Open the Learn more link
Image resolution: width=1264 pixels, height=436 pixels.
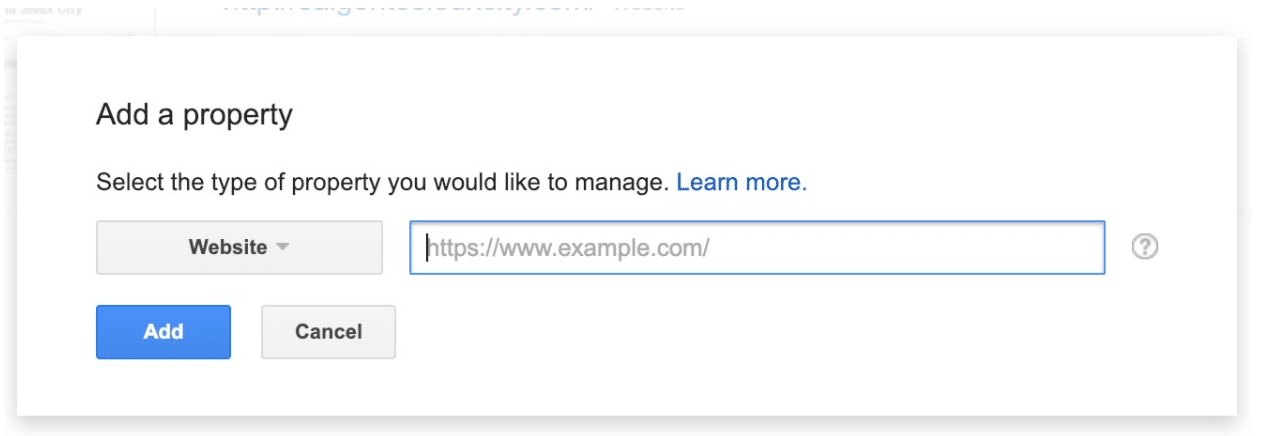coord(741,182)
